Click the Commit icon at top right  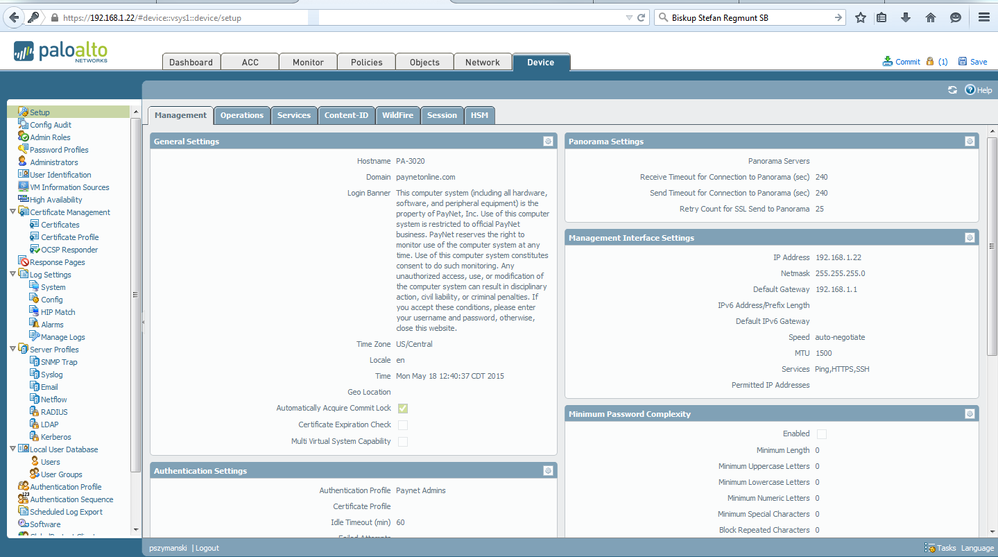coord(887,62)
